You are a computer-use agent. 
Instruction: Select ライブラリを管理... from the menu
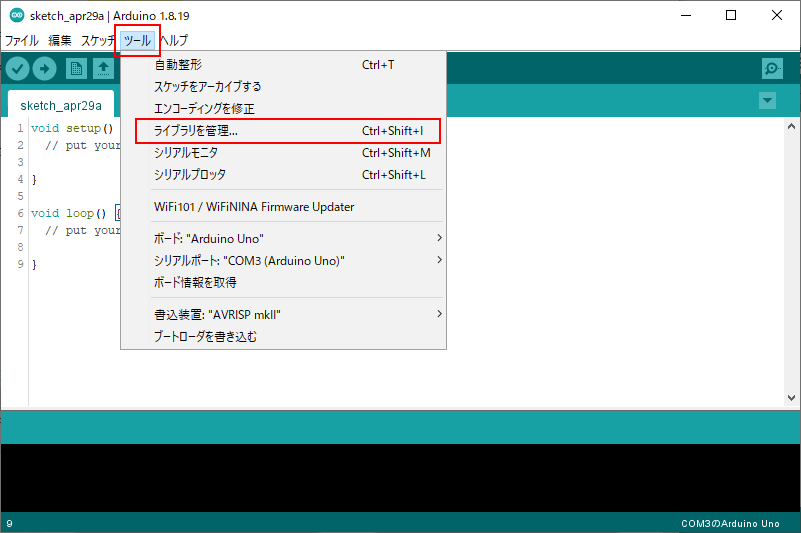pos(196,131)
